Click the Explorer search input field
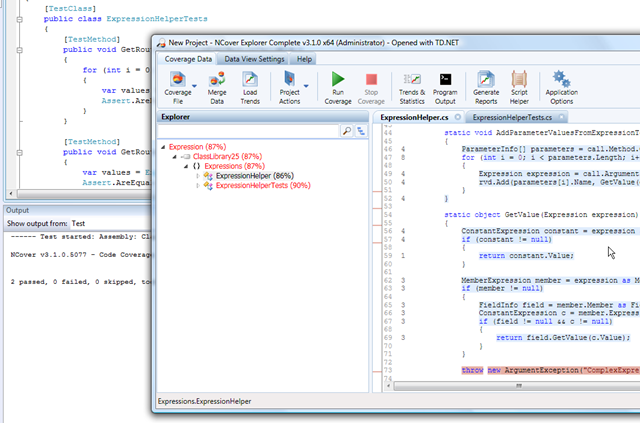The height and width of the screenshot is (423, 640). [249, 131]
